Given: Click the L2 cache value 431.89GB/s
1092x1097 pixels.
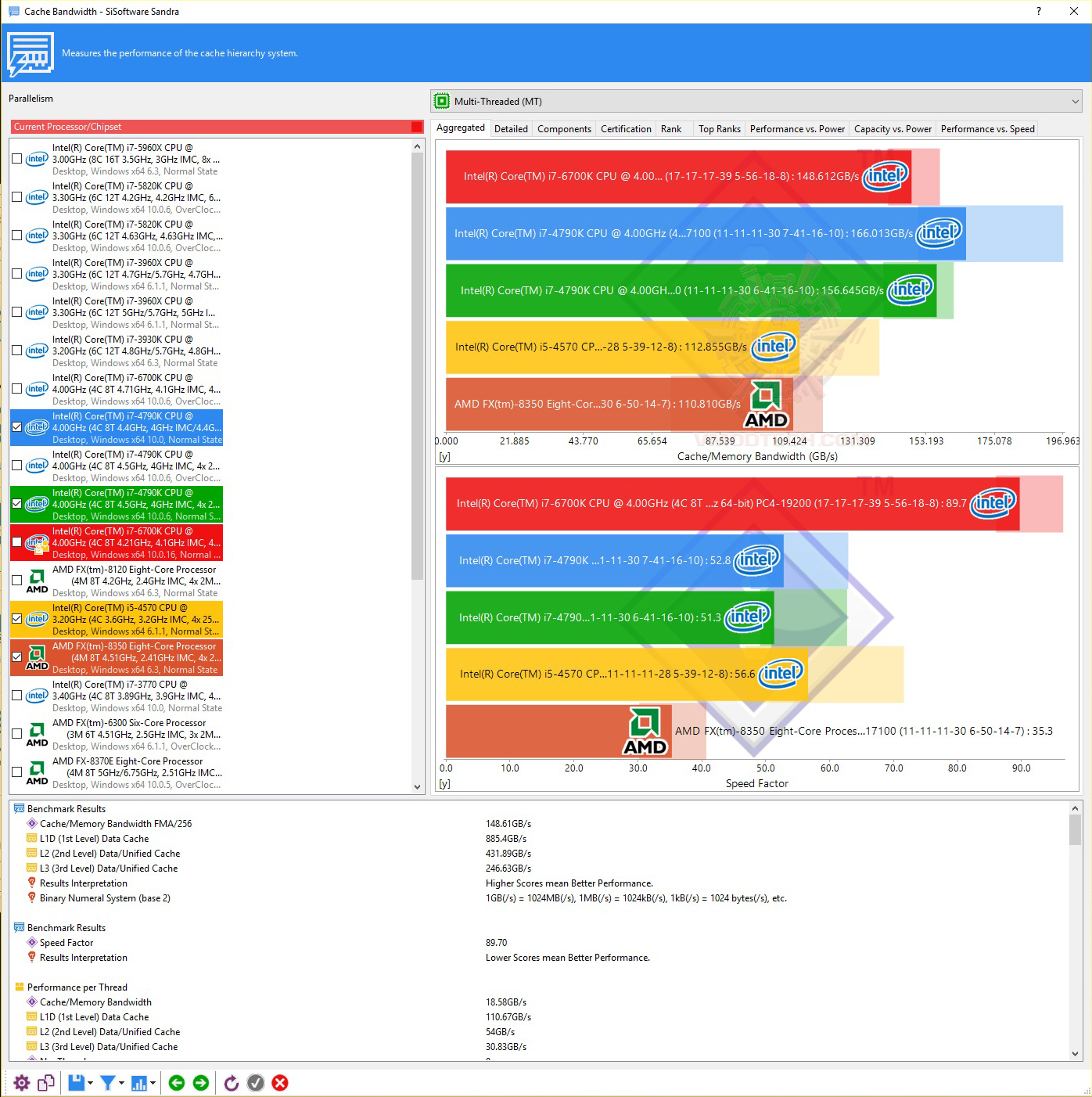Looking at the screenshot, I should coord(508,854).
